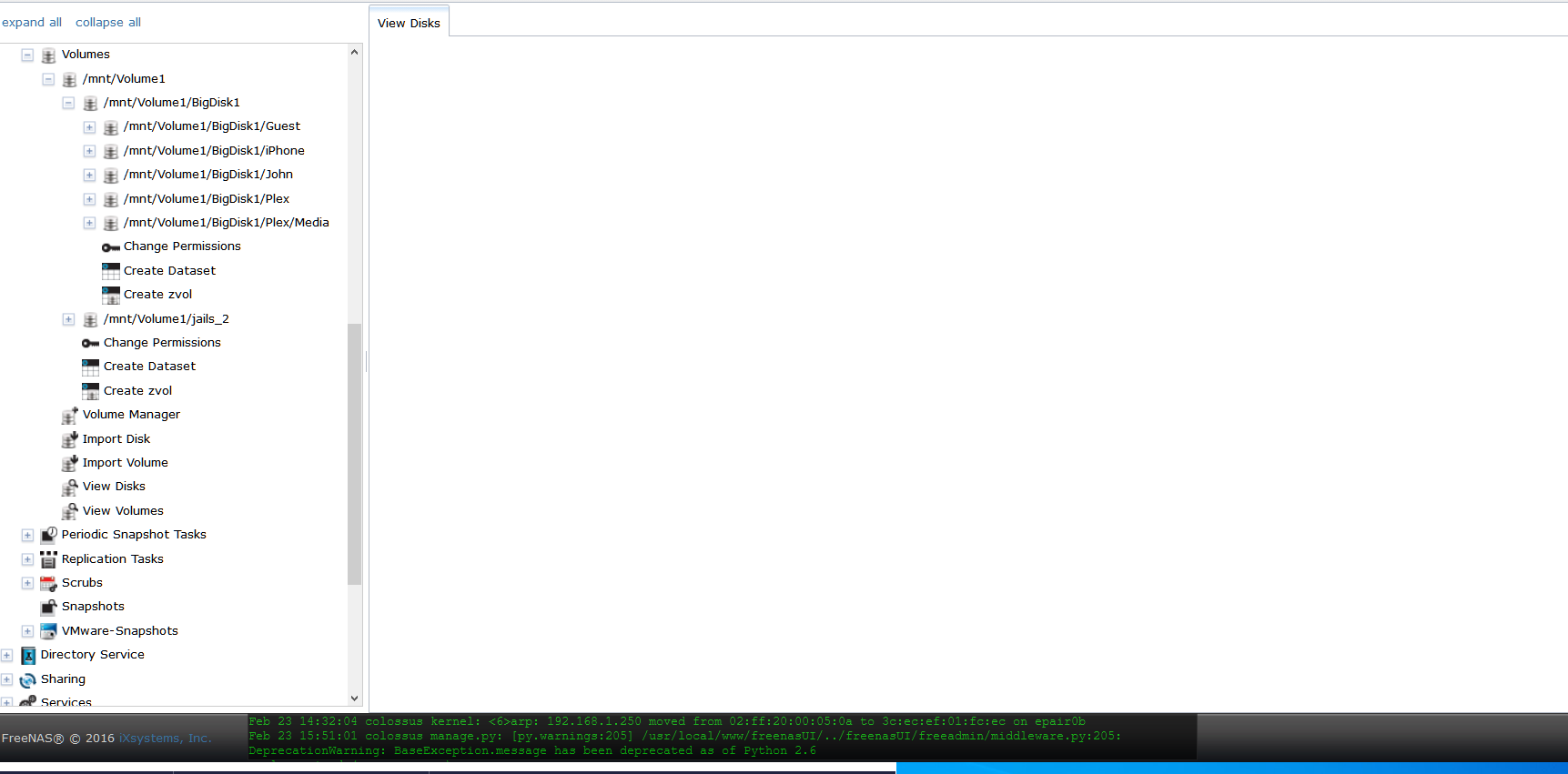1568x774 pixels.
Task: Click the John dataset icon
Action: pos(111,175)
